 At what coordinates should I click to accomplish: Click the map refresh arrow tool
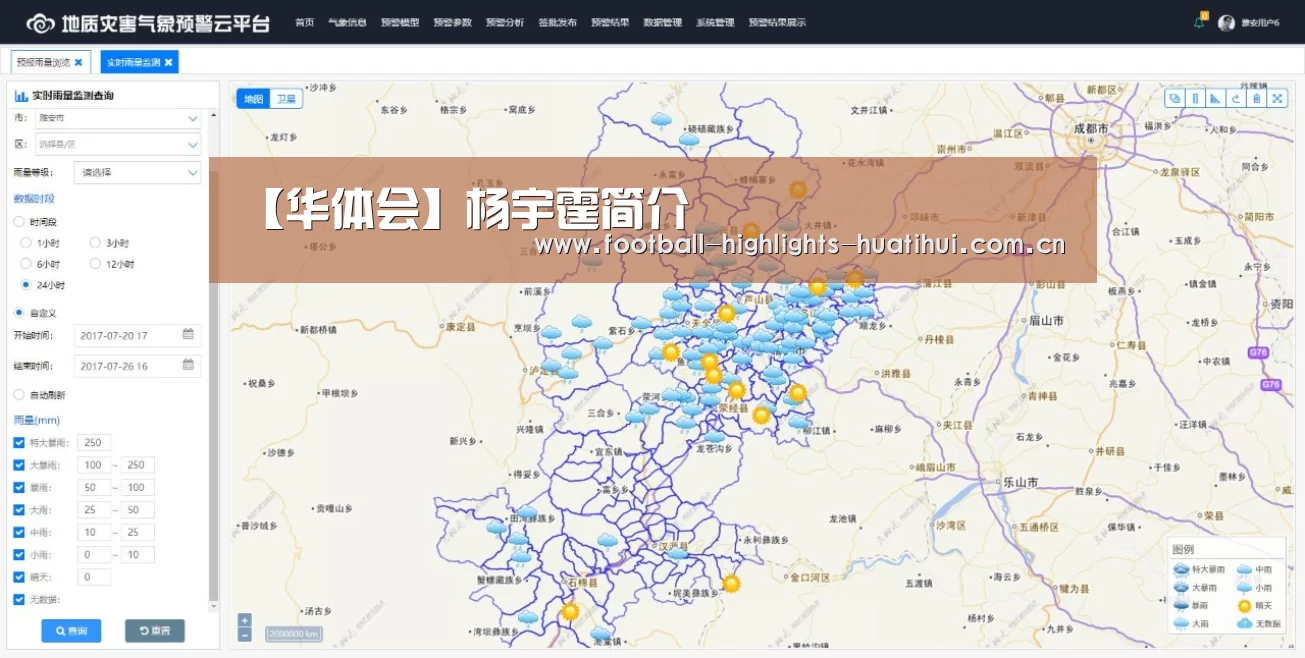tap(1236, 98)
